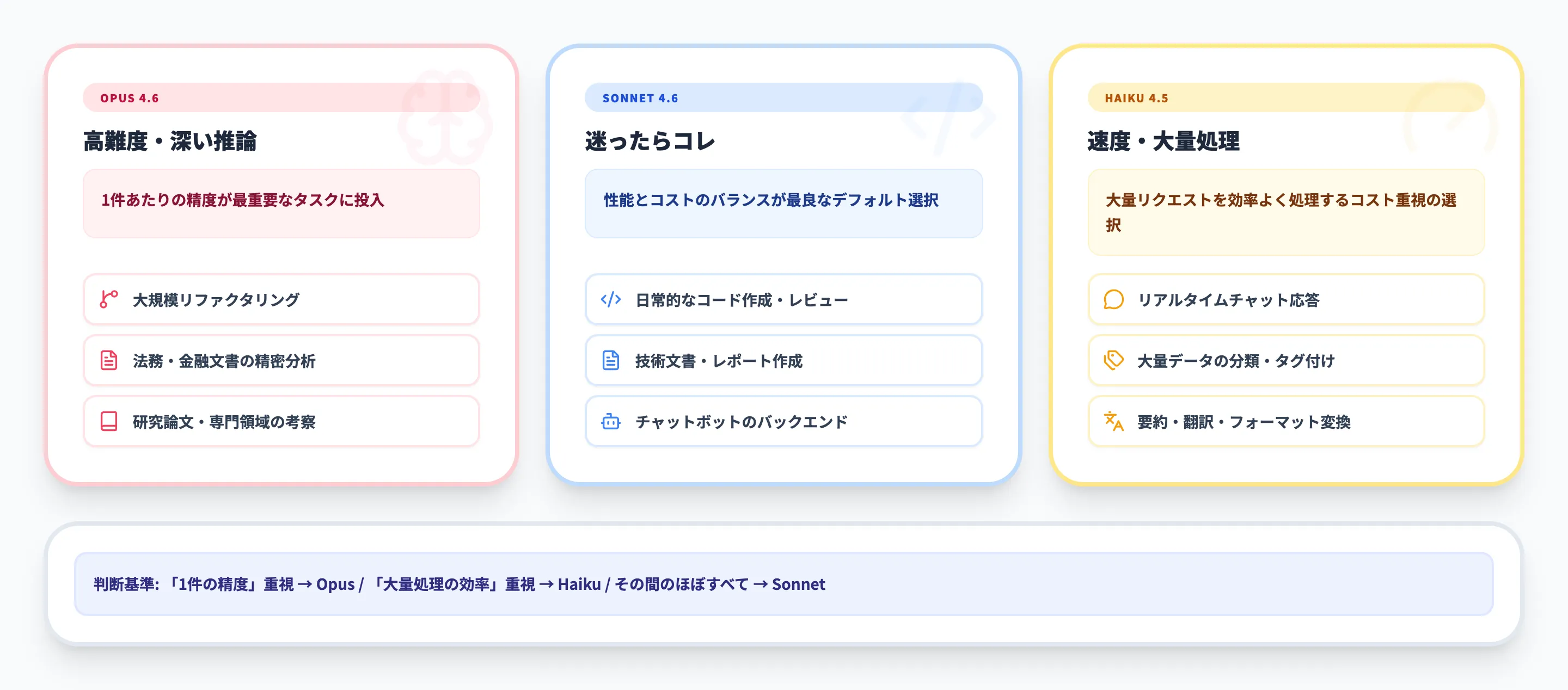This screenshot has width=1568, height=690.
Task: Click the 1件あたりの精度が最重要 description box
Action: (280, 203)
